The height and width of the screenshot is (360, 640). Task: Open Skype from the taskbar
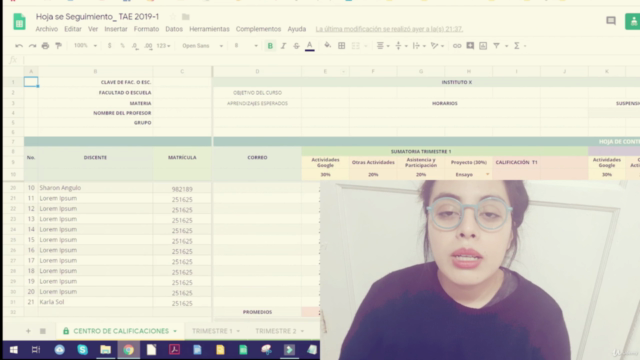click(82, 350)
